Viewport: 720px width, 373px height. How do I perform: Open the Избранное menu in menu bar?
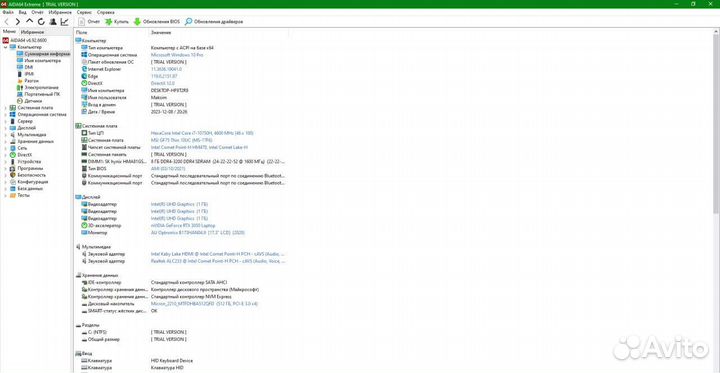60,12
